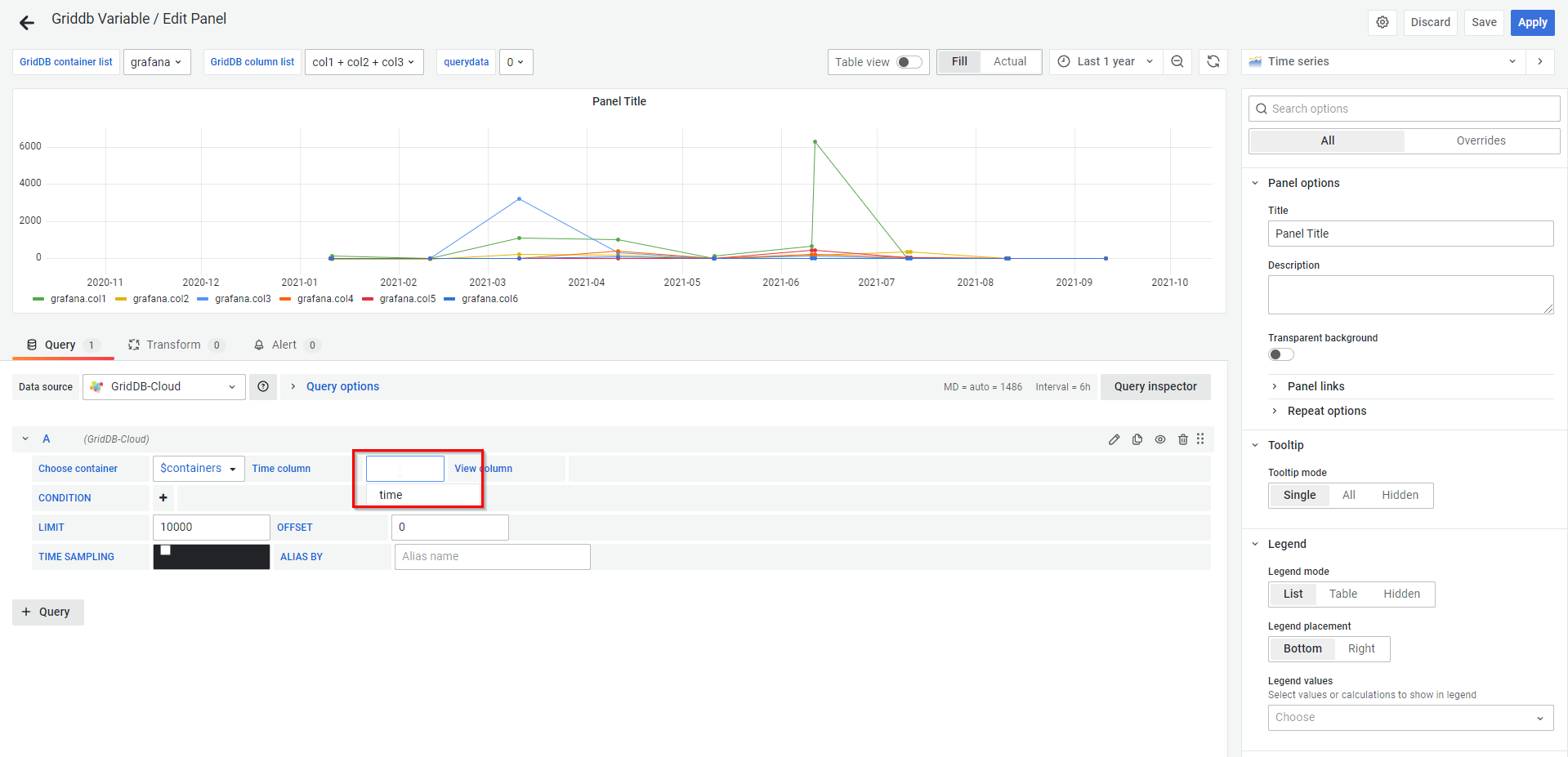The image size is (1568, 757).
Task: Select the 'time' option in dropdown list
Action: (391, 496)
